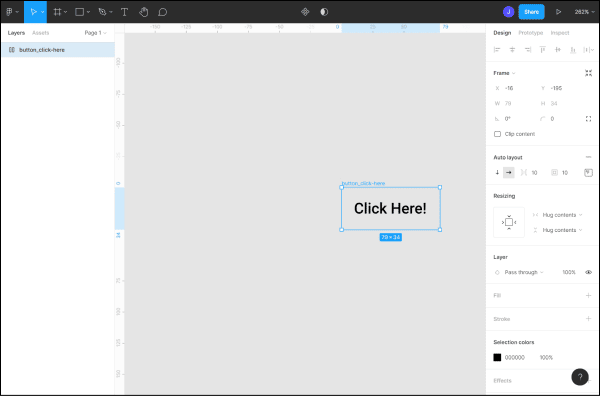Click the rotation angle field

514,119
